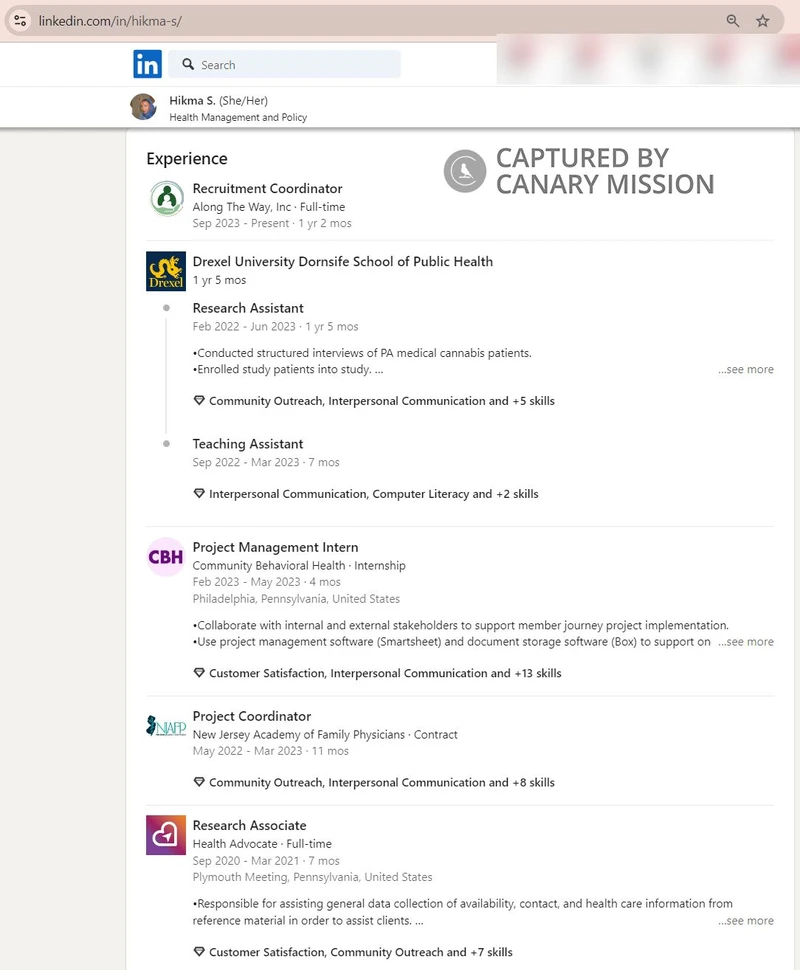Select the browser address bar URL
The width and height of the screenshot is (800, 970).
(x=110, y=20)
